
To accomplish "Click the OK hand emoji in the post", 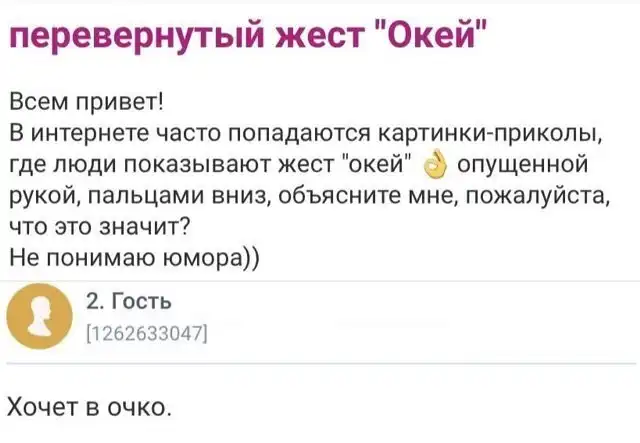I will point(433,164).
